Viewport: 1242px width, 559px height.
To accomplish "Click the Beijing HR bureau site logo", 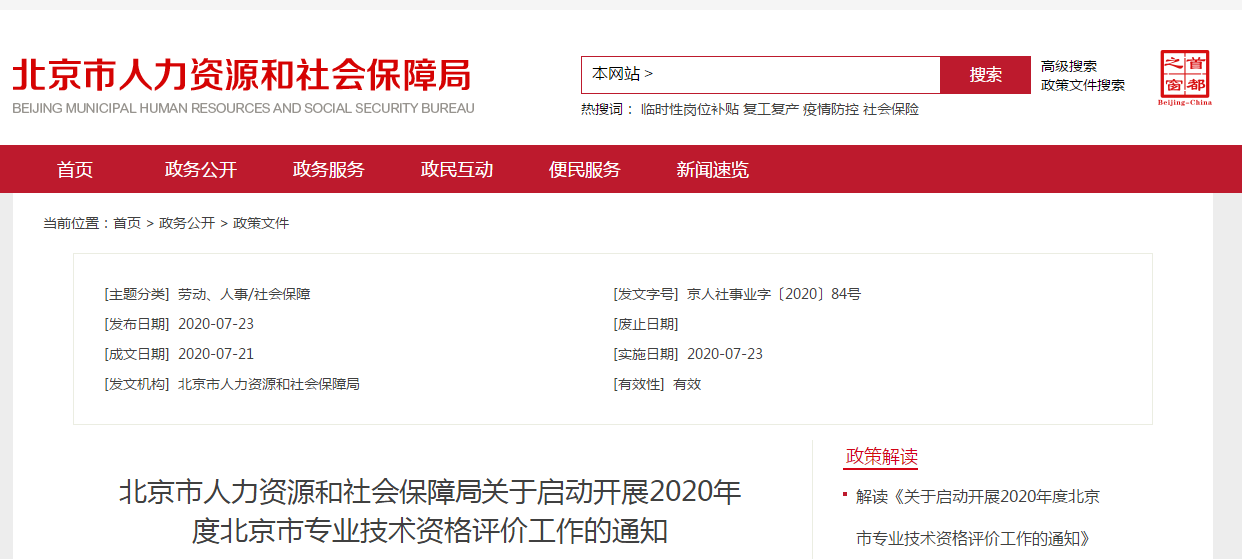I will click(x=242, y=86).
